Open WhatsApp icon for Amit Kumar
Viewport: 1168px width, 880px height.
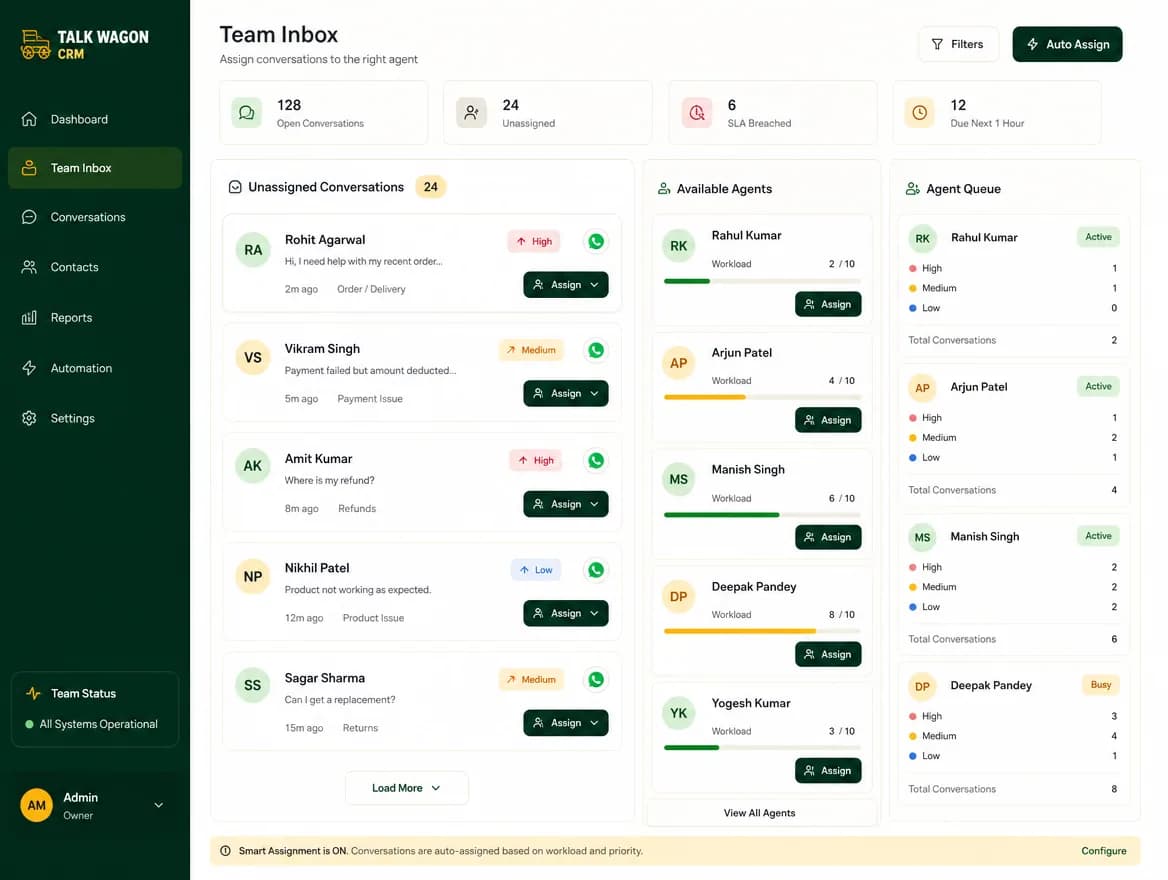coord(596,460)
